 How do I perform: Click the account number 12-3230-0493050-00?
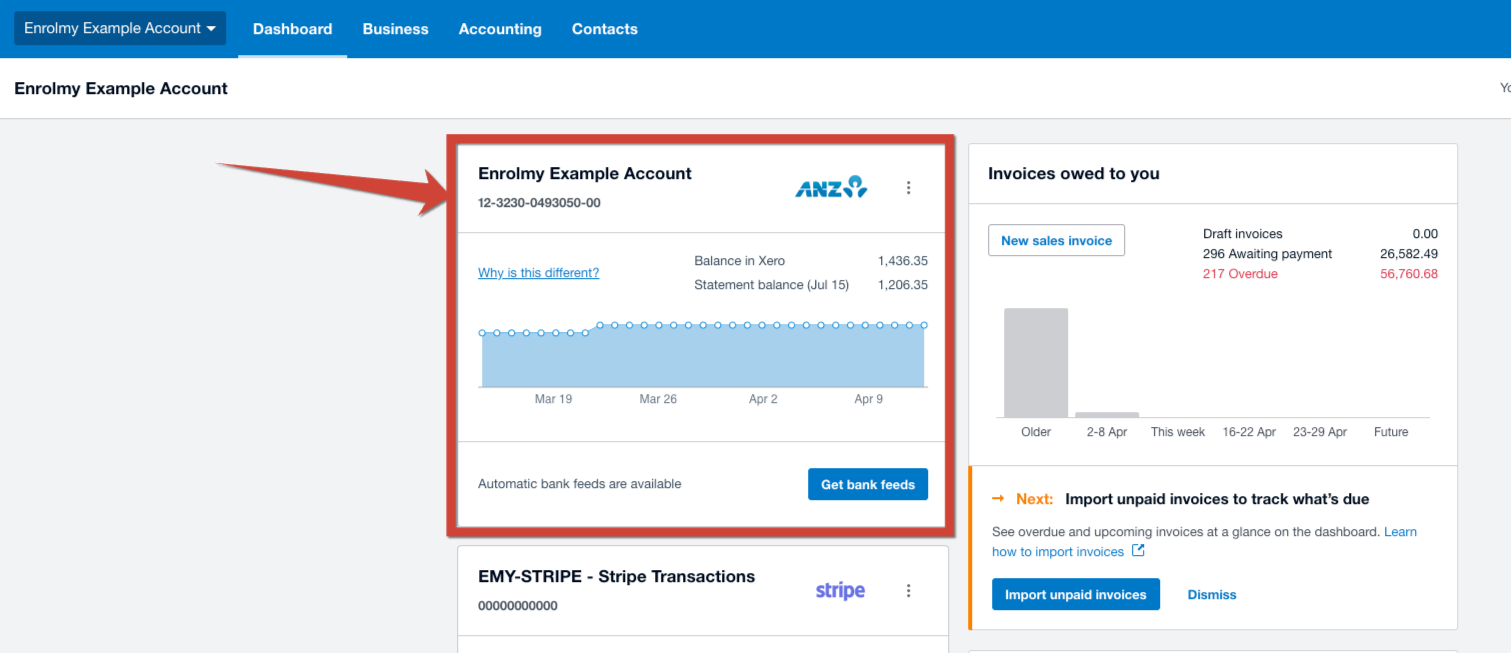pyautogui.click(x=539, y=203)
